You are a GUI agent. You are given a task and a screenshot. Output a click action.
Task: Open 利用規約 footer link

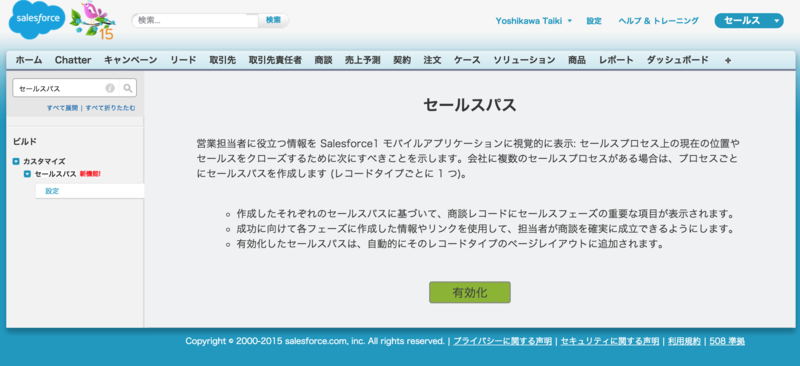(x=684, y=341)
